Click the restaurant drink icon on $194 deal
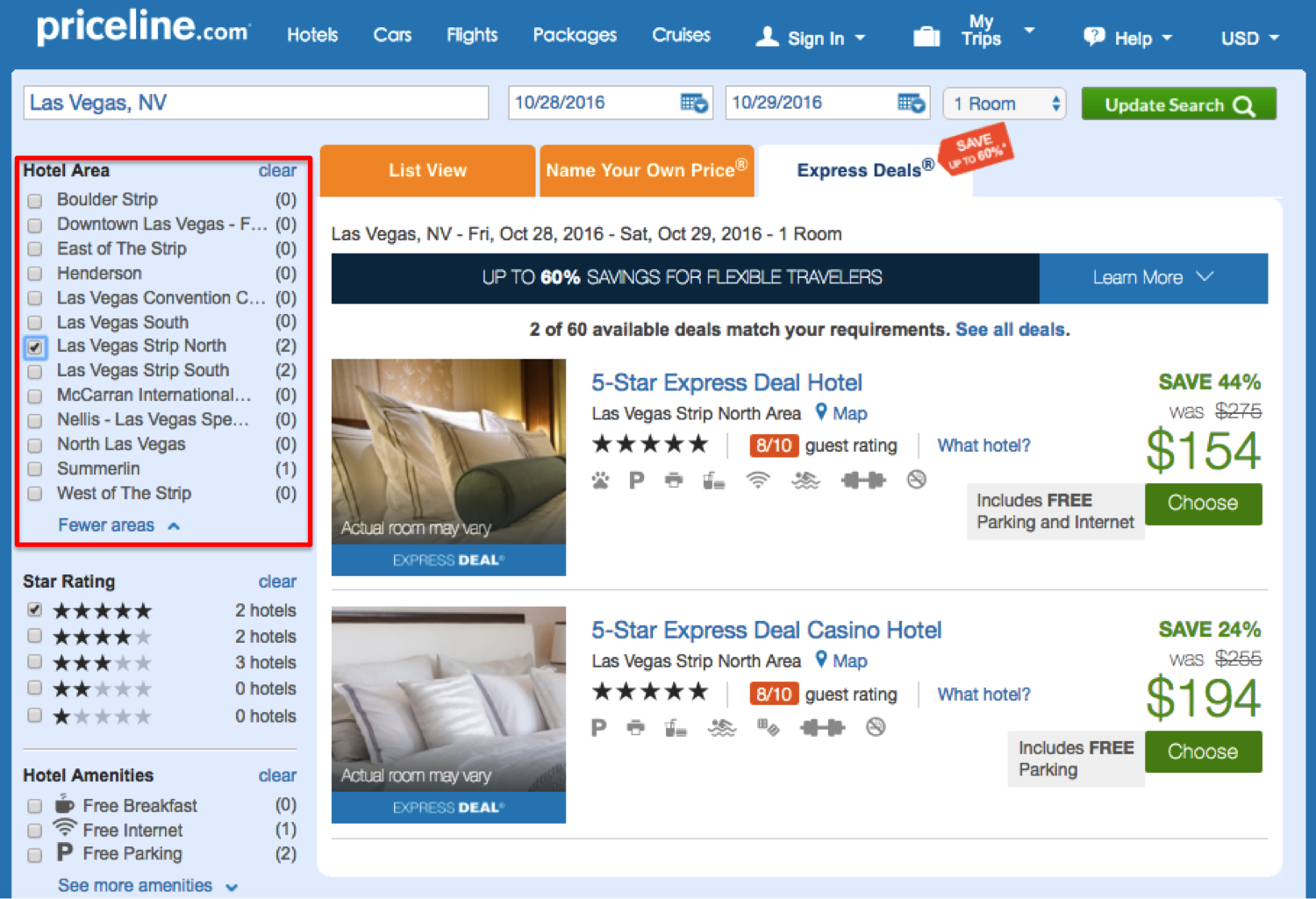1316x899 pixels. tap(676, 727)
